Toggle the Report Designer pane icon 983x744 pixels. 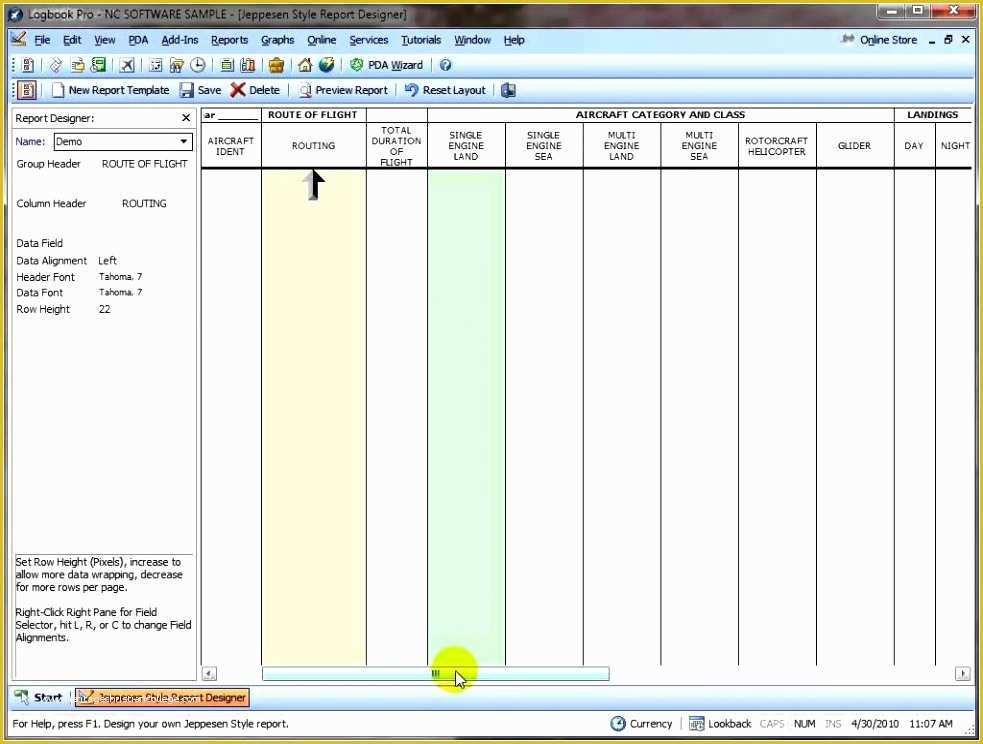click(x=27, y=90)
